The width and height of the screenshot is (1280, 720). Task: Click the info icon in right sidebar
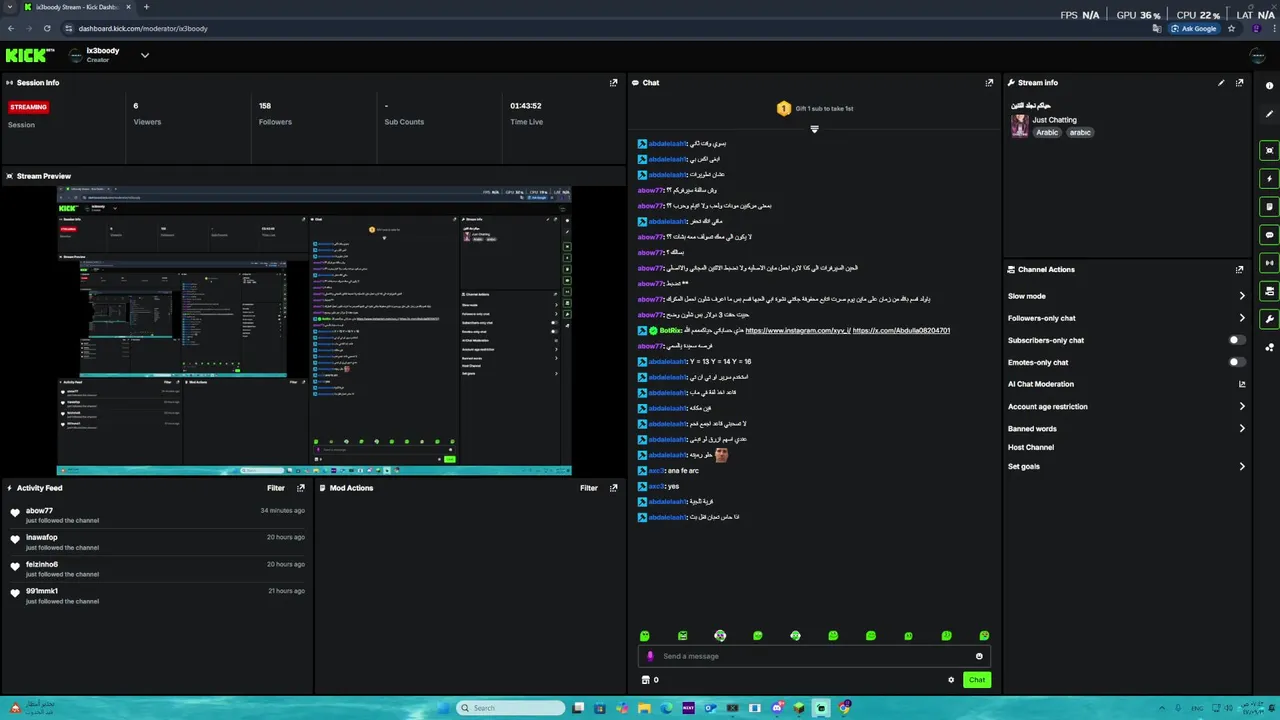tap(1269, 85)
